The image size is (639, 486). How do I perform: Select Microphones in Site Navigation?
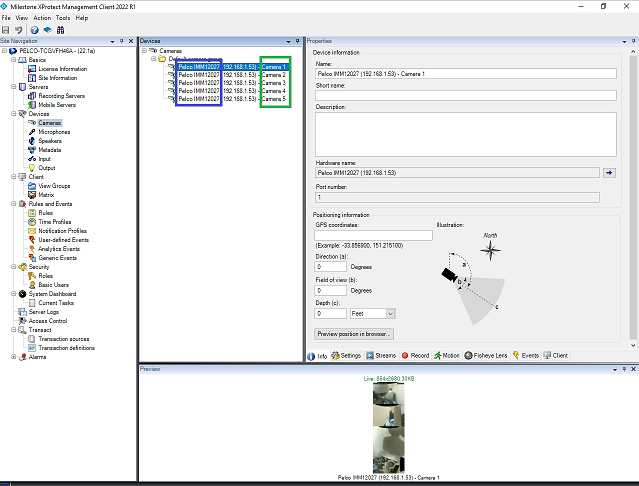[x=54, y=132]
